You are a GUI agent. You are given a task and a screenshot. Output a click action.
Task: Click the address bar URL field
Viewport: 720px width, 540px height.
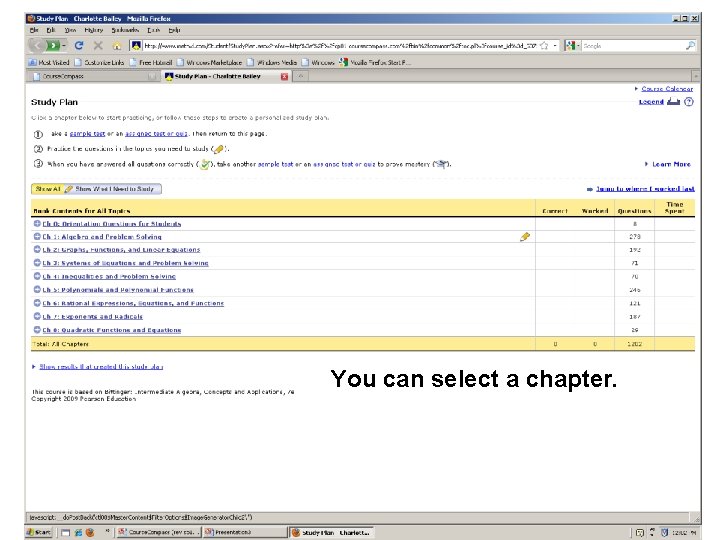pyautogui.click(x=340, y=45)
